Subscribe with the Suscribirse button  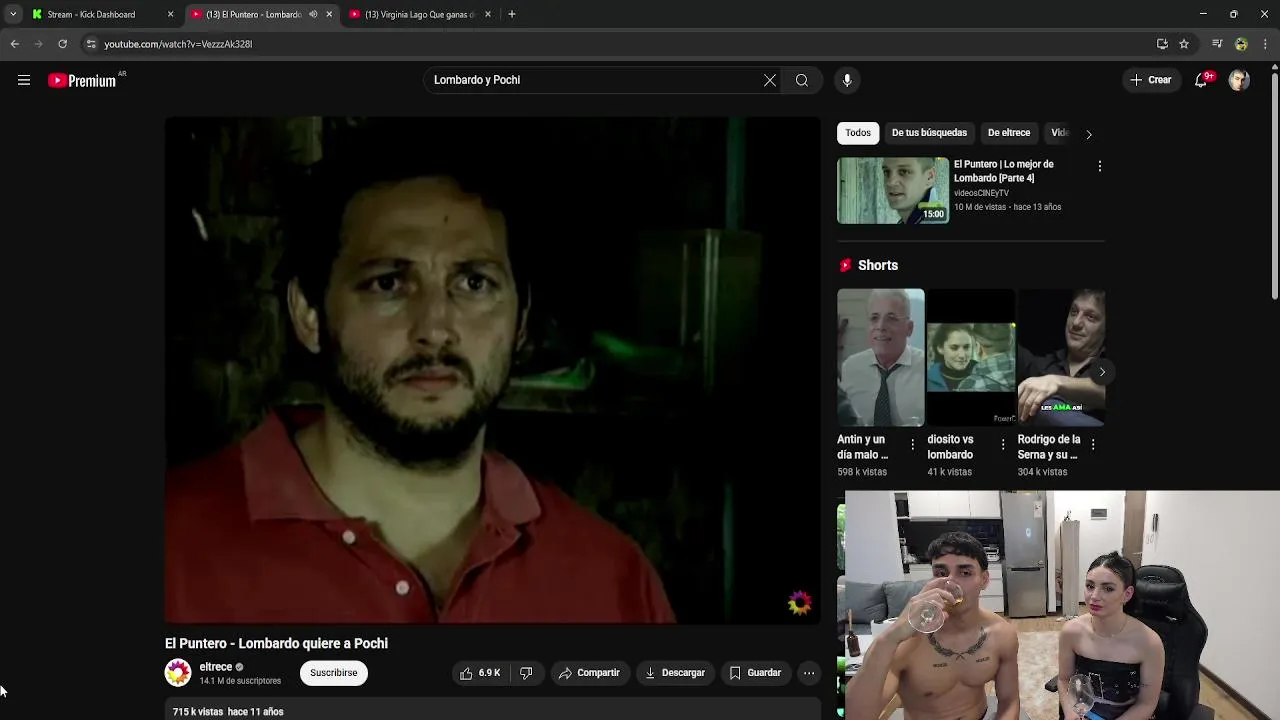(x=334, y=673)
